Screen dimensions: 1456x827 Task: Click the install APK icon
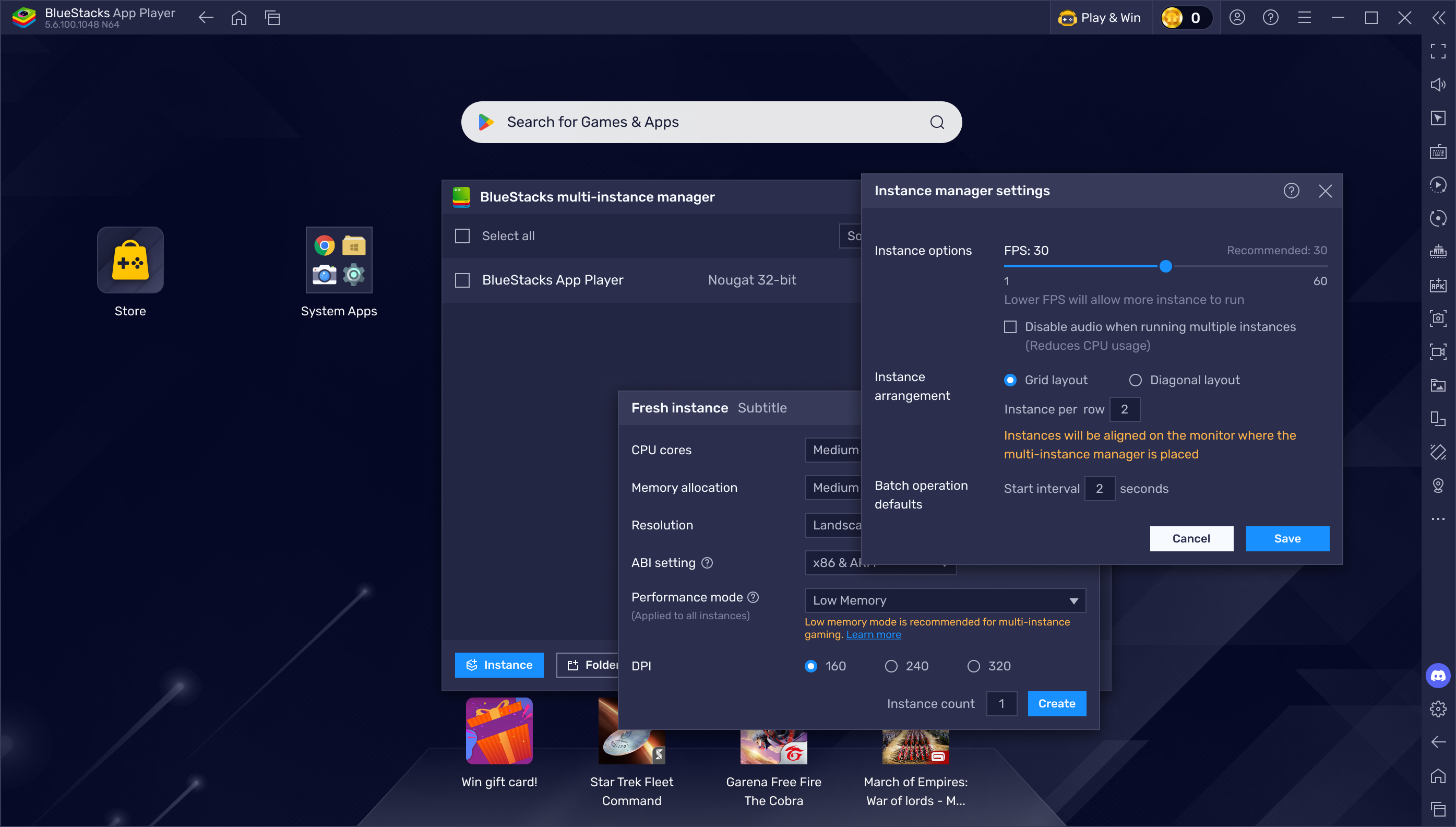[x=1438, y=285]
